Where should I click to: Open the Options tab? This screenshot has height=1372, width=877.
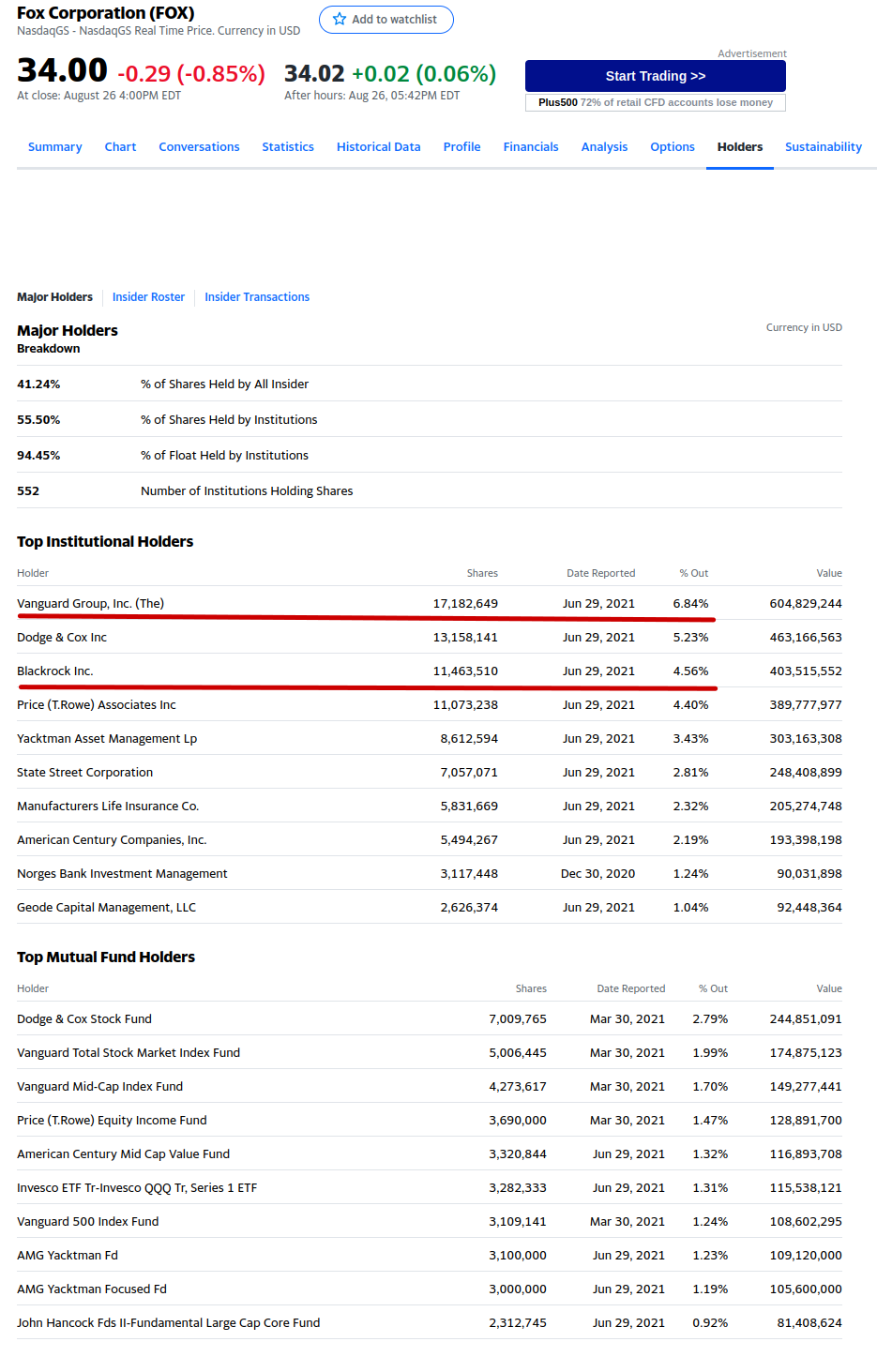pos(673,147)
